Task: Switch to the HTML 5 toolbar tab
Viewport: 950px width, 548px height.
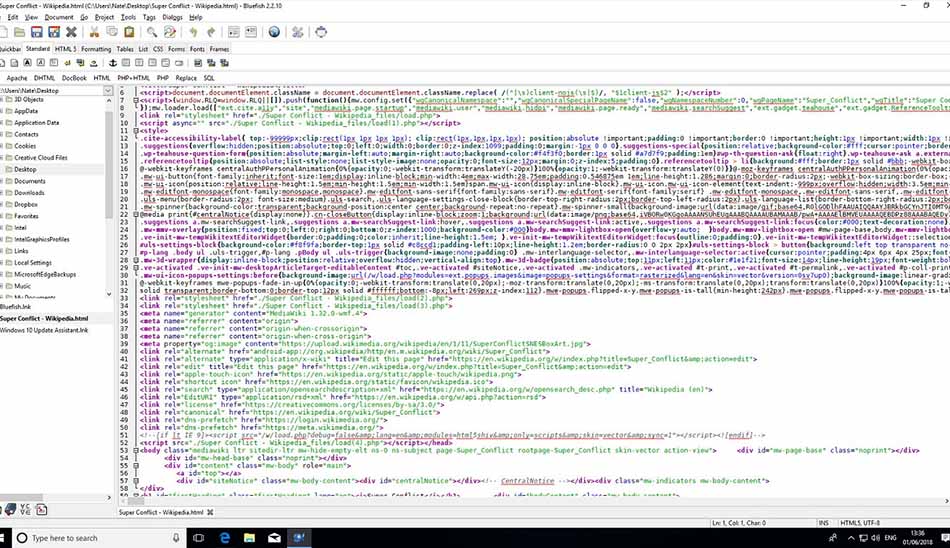Action: [x=65, y=48]
